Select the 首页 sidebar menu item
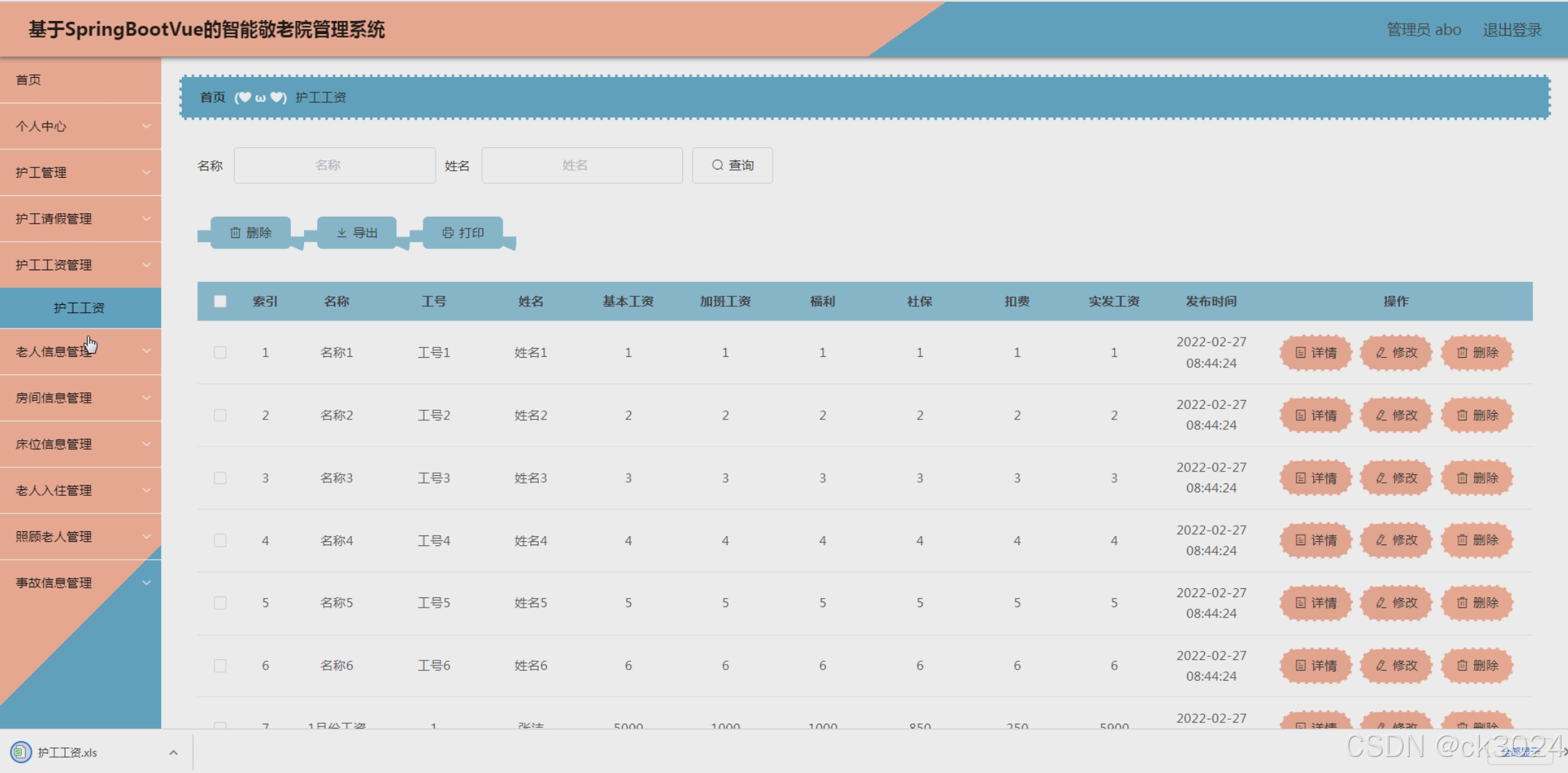 (x=28, y=80)
